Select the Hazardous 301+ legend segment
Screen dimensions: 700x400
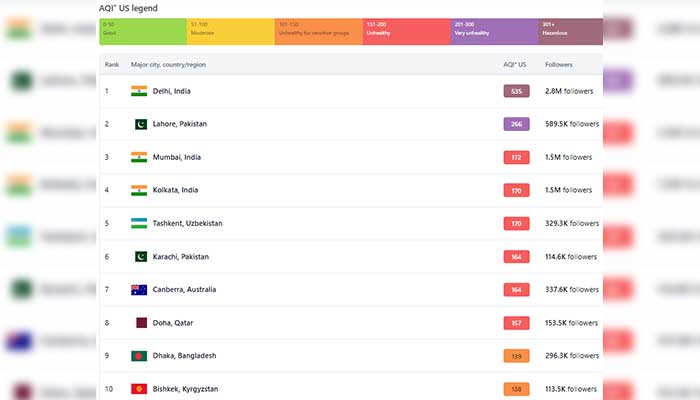pyautogui.click(x=570, y=31)
